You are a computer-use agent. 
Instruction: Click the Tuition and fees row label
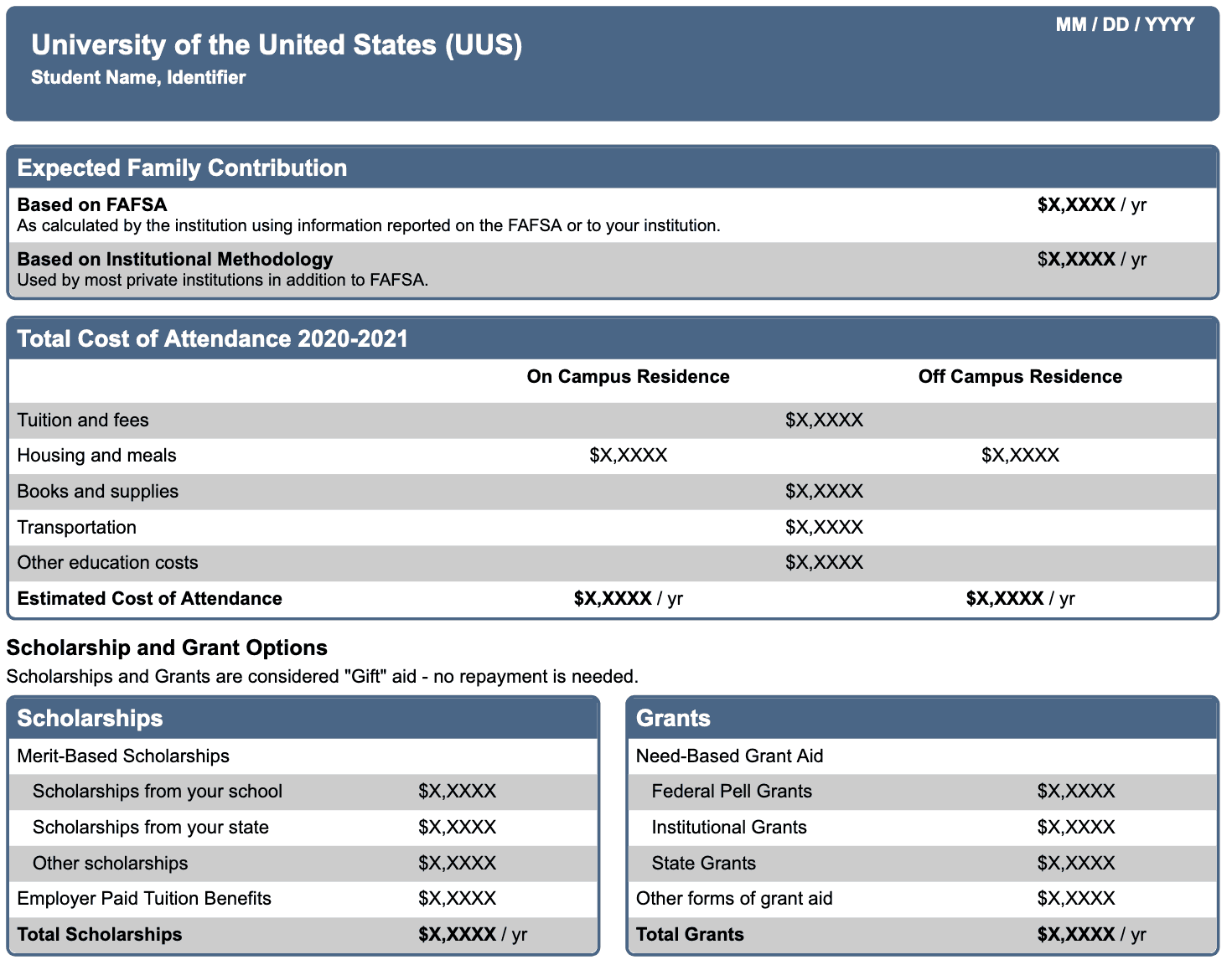click(83, 421)
